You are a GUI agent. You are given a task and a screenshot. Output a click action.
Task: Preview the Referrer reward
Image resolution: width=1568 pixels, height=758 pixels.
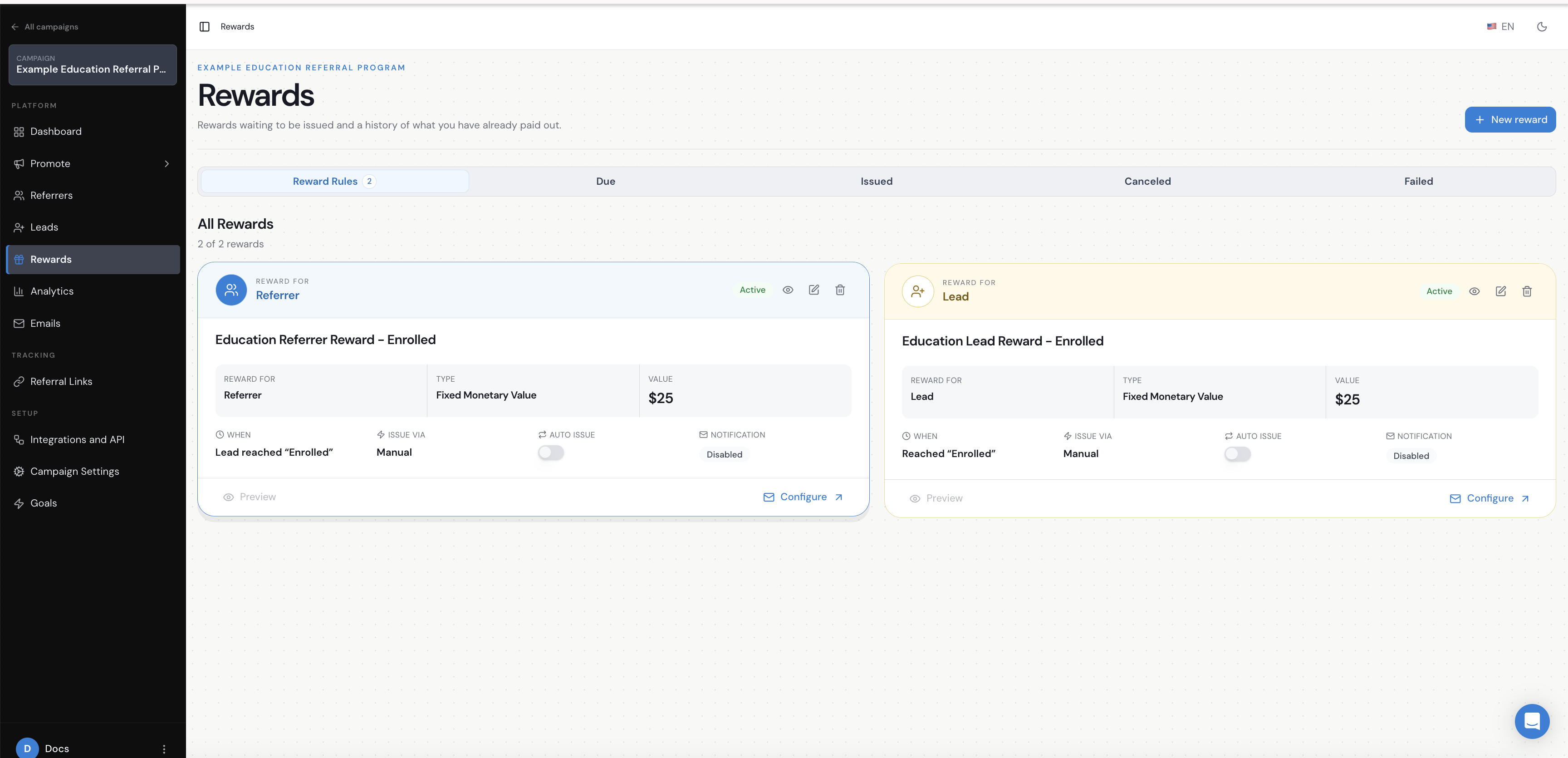pos(250,497)
